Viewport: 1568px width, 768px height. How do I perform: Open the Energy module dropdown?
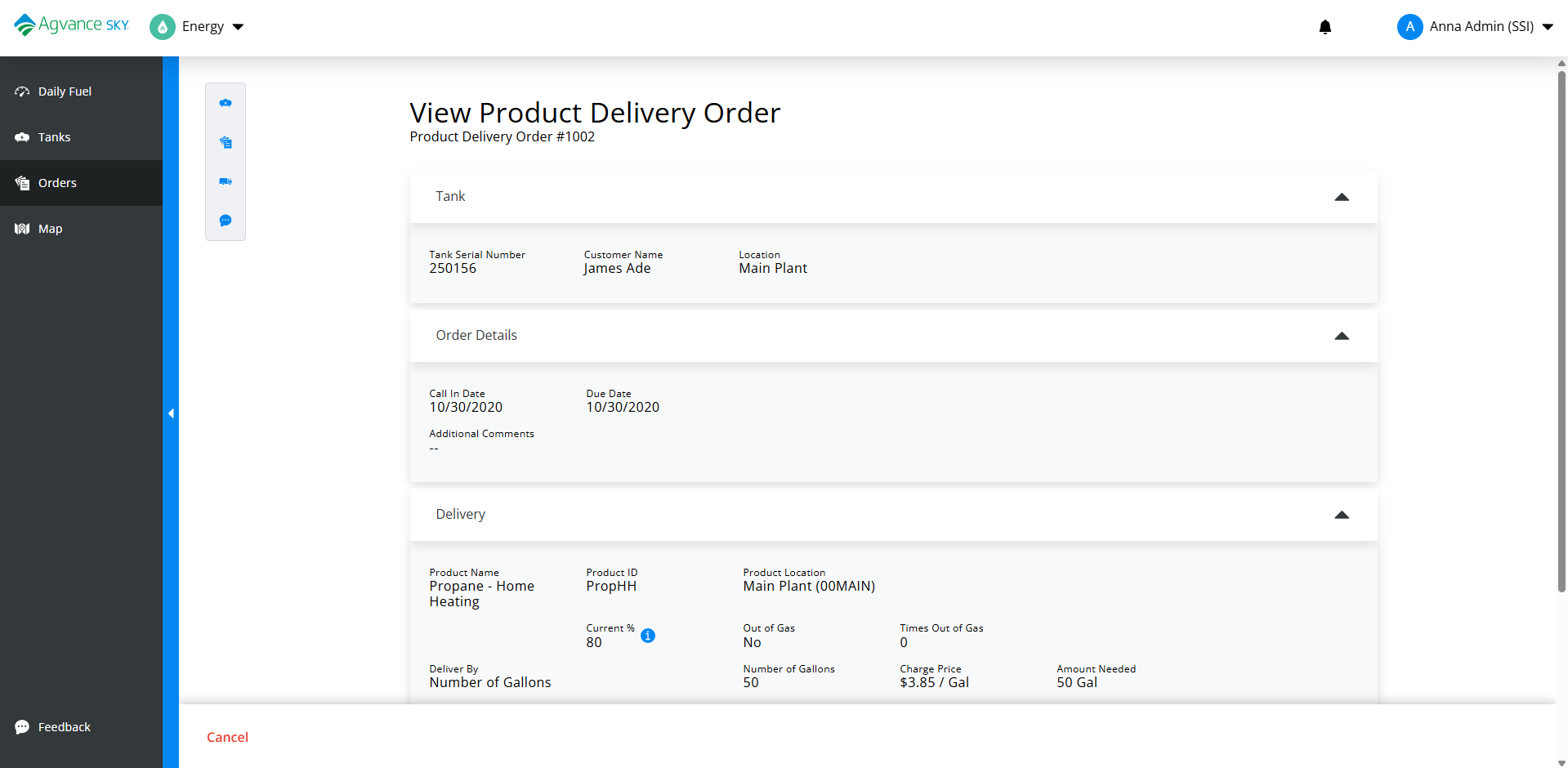coord(238,27)
